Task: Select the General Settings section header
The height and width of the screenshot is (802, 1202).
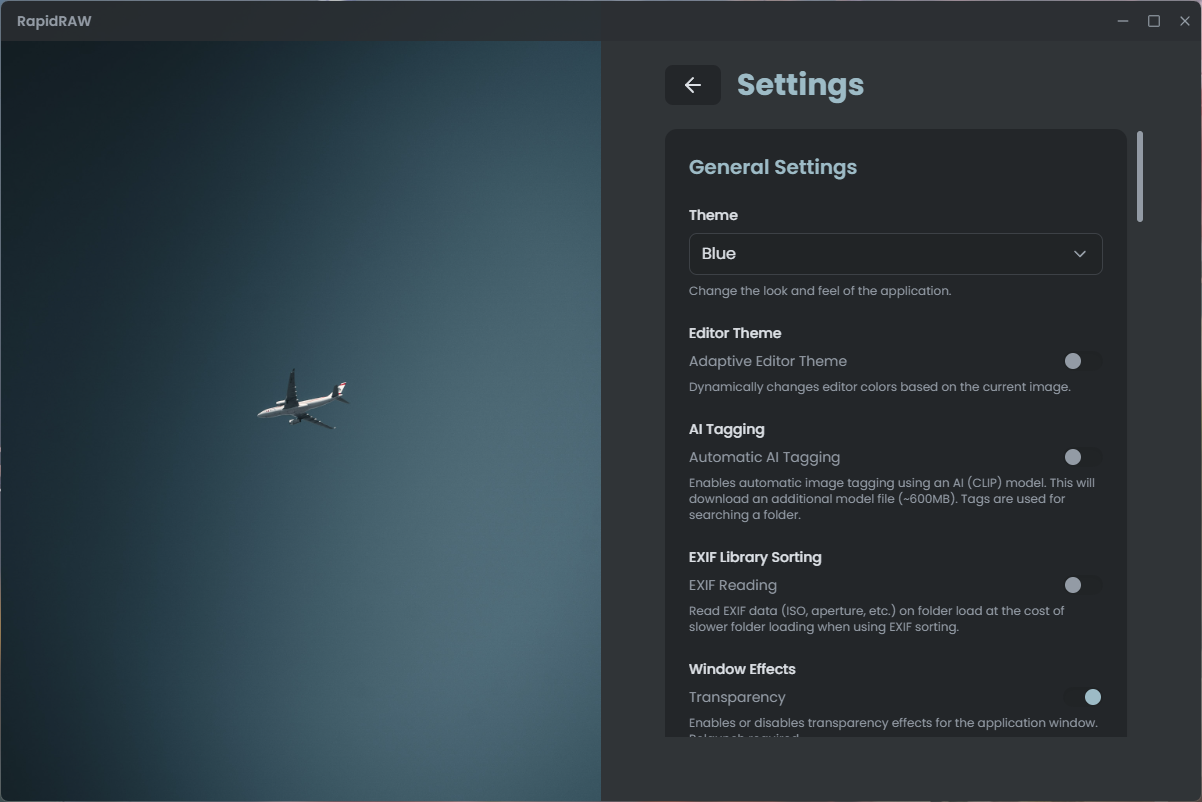Action: (x=772, y=167)
